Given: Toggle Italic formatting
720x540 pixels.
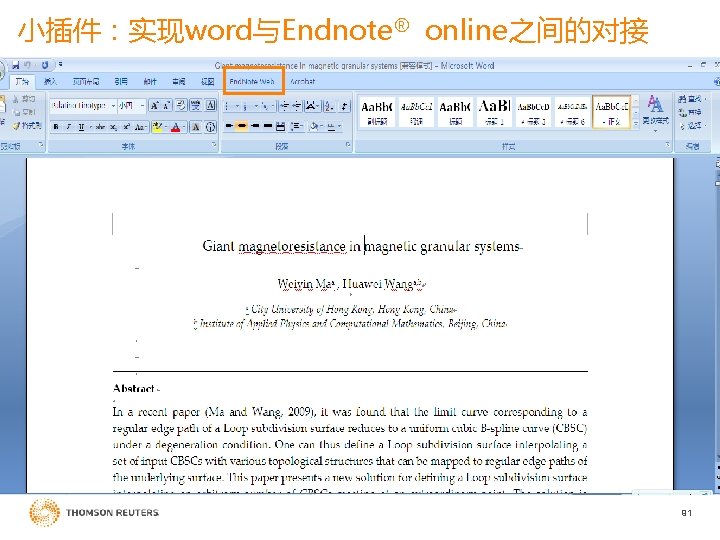Looking at the screenshot, I should tap(68, 127).
